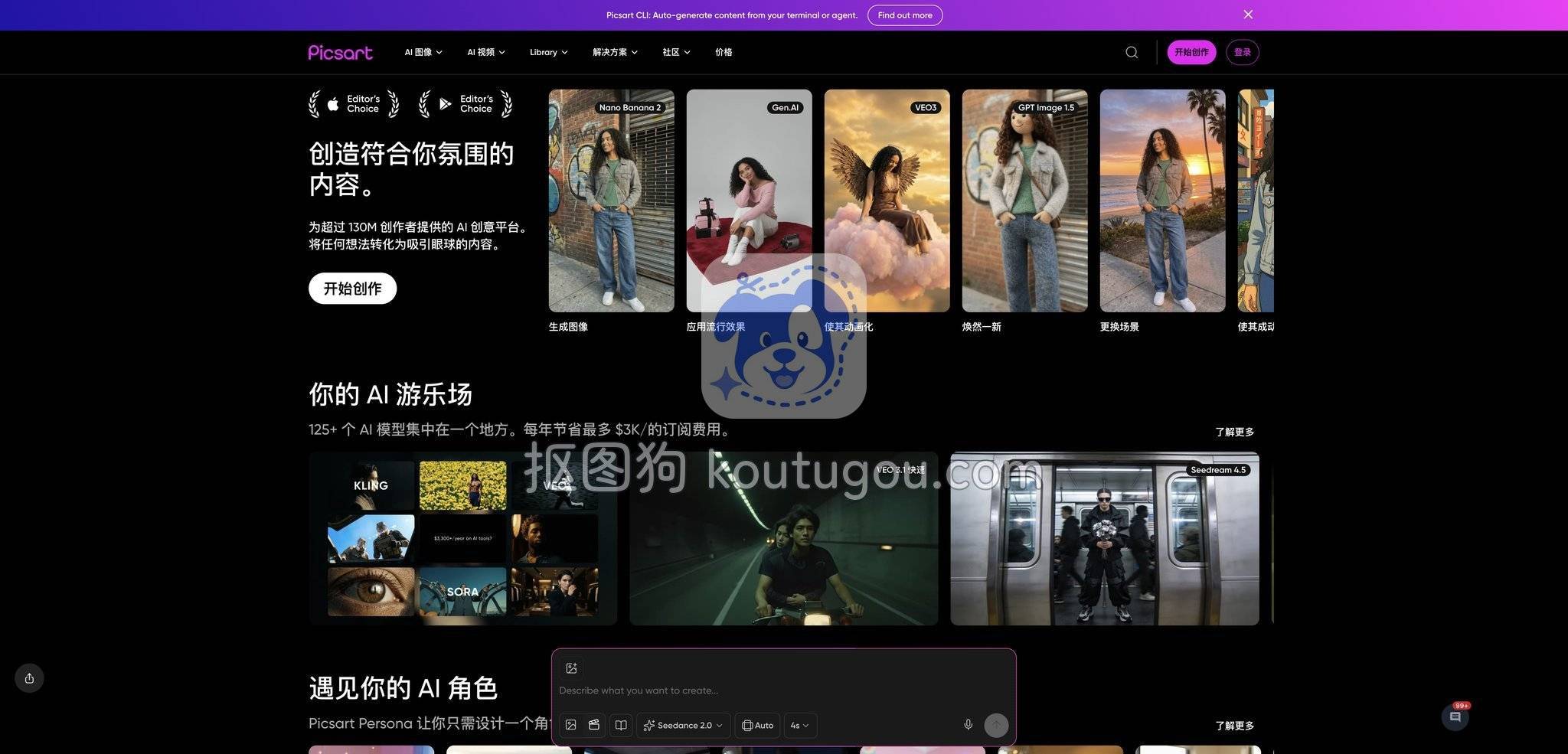Open the GPT Image 1.5 焕然一新 card
The width and height of the screenshot is (1568, 754).
click(x=1024, y=201)
